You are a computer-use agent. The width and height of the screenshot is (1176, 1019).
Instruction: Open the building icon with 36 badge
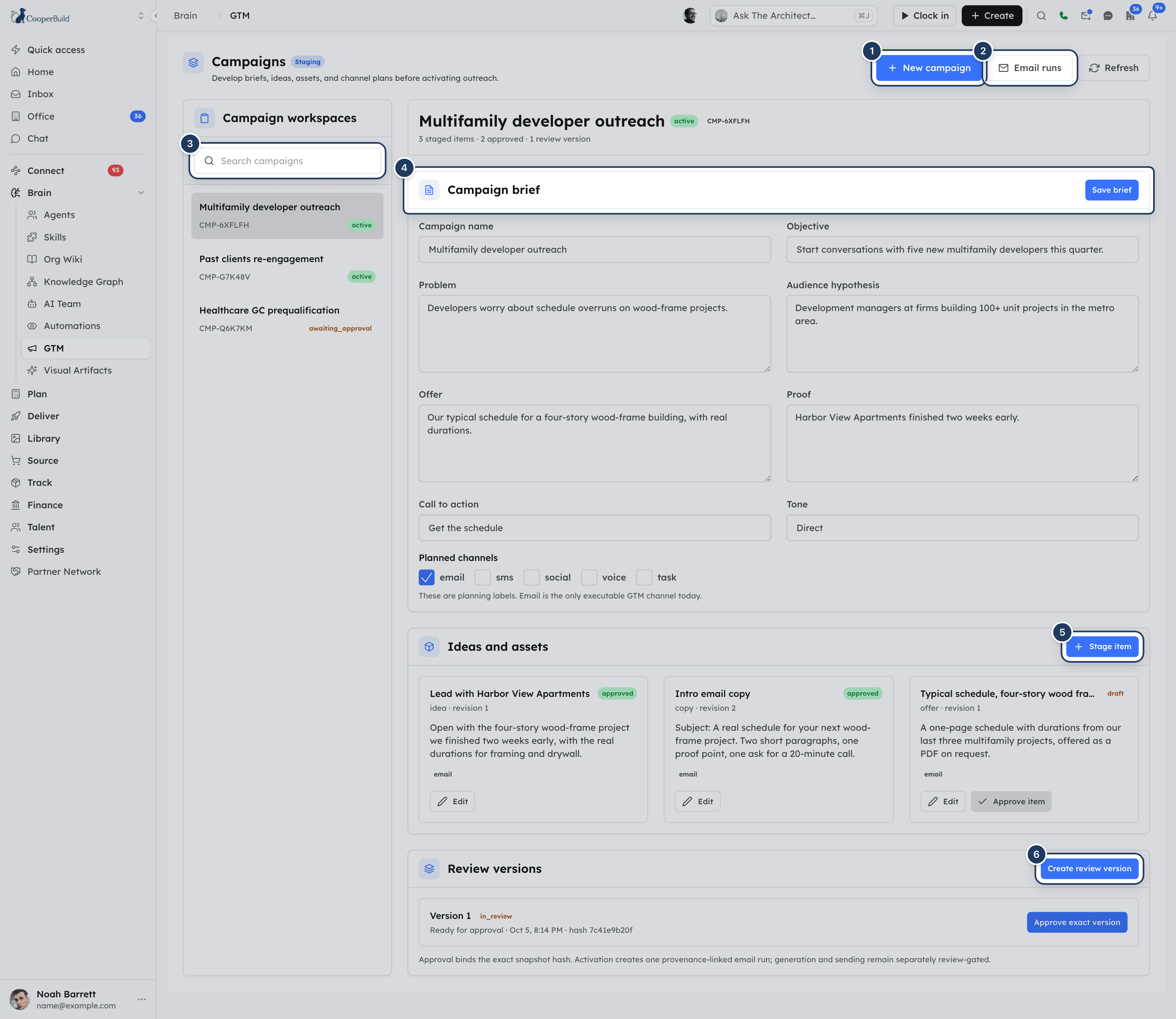pos(1130,16)
